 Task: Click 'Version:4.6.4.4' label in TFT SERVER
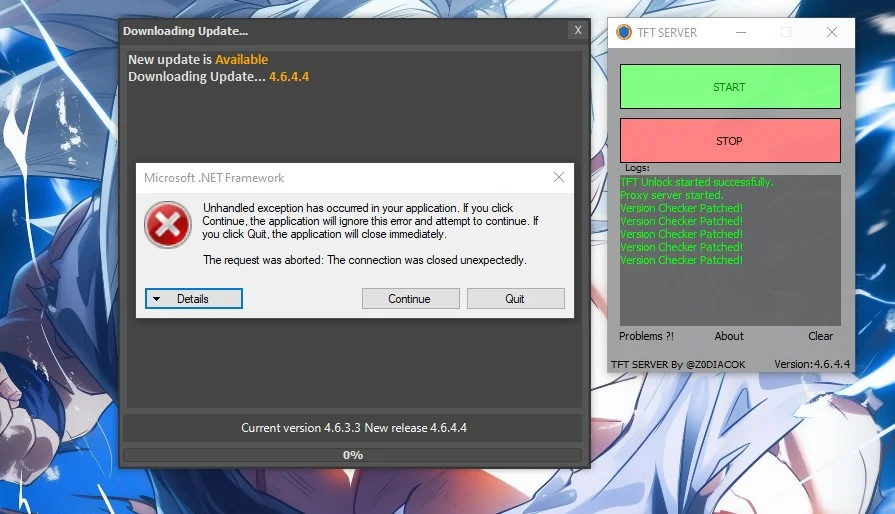pos(812,363)
